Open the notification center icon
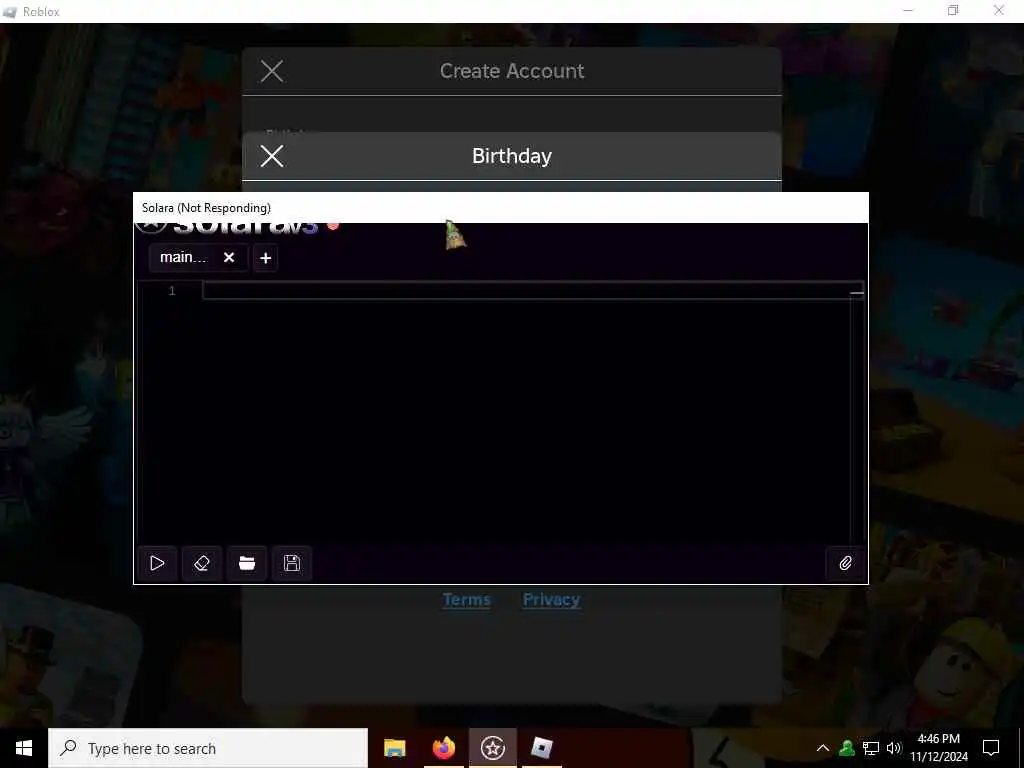The image size is (1024, 768). [991, 748]
